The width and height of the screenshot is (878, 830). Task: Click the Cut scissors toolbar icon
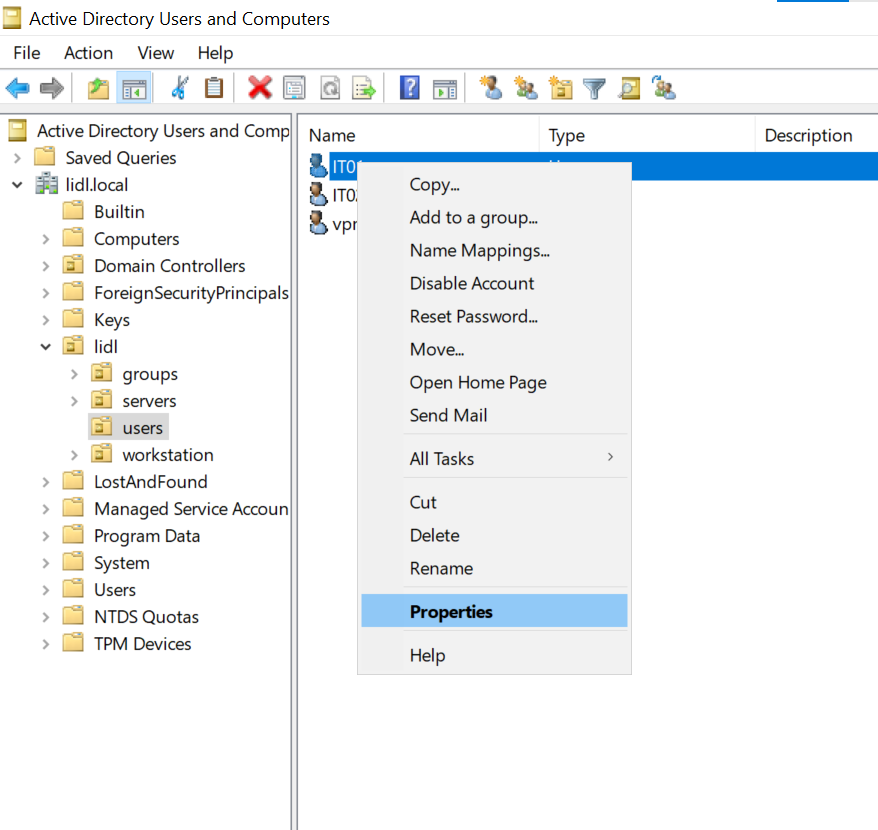tap(180, 88)
